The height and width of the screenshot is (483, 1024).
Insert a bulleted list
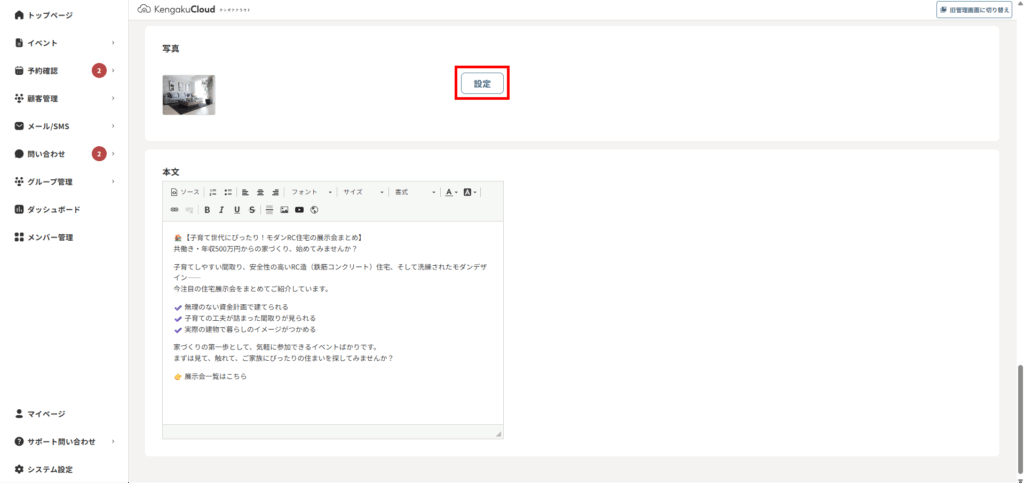click(228, 192)
